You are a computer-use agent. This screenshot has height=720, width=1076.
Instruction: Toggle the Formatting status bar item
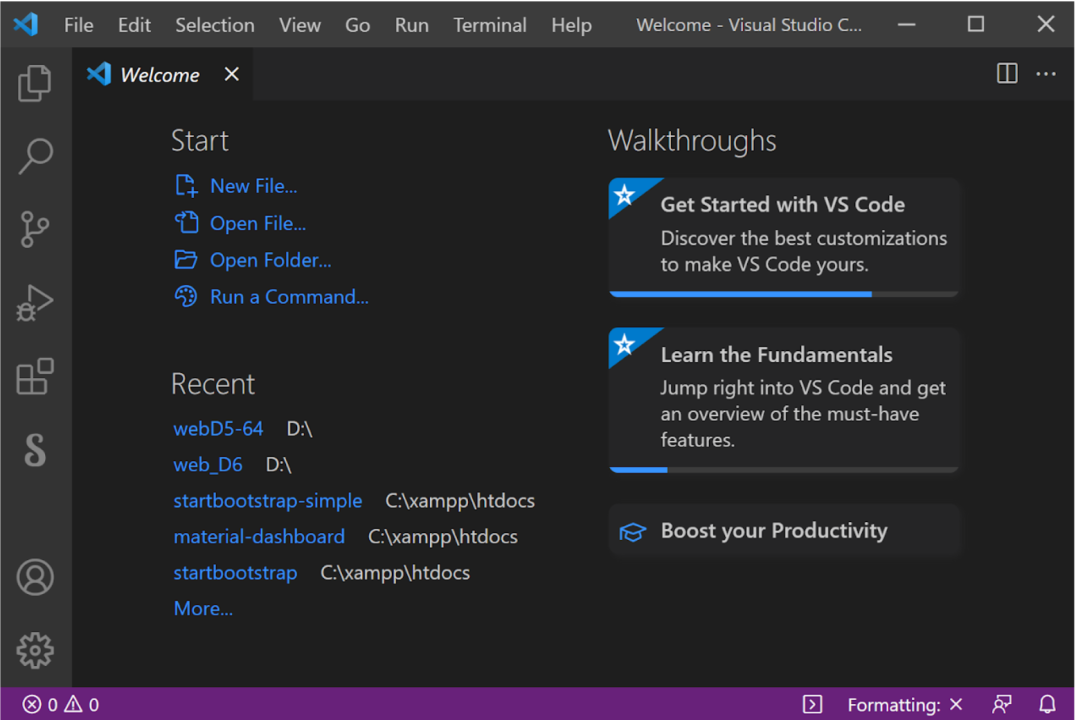904,704
